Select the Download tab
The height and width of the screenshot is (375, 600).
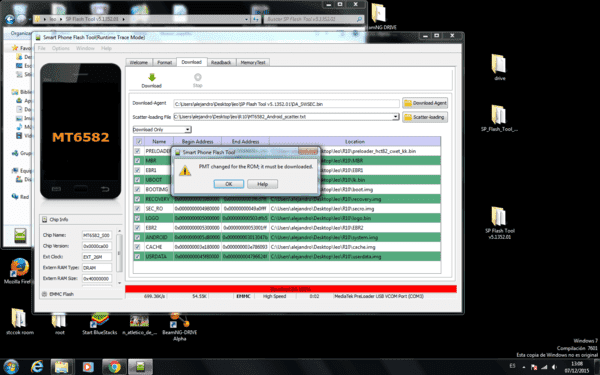click(191, 62)
